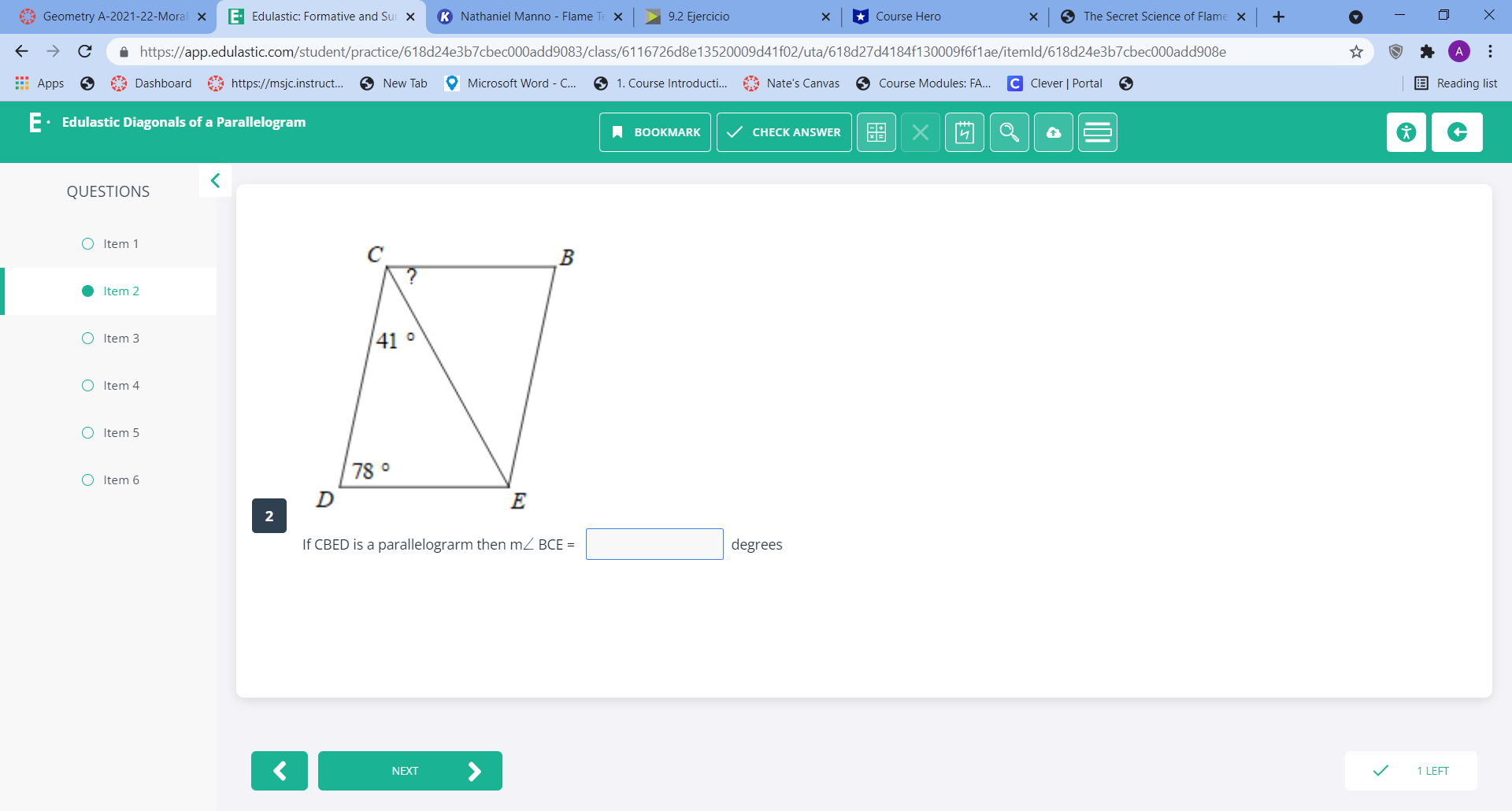Activate the magnifier zoom tool

[1009, 131]
